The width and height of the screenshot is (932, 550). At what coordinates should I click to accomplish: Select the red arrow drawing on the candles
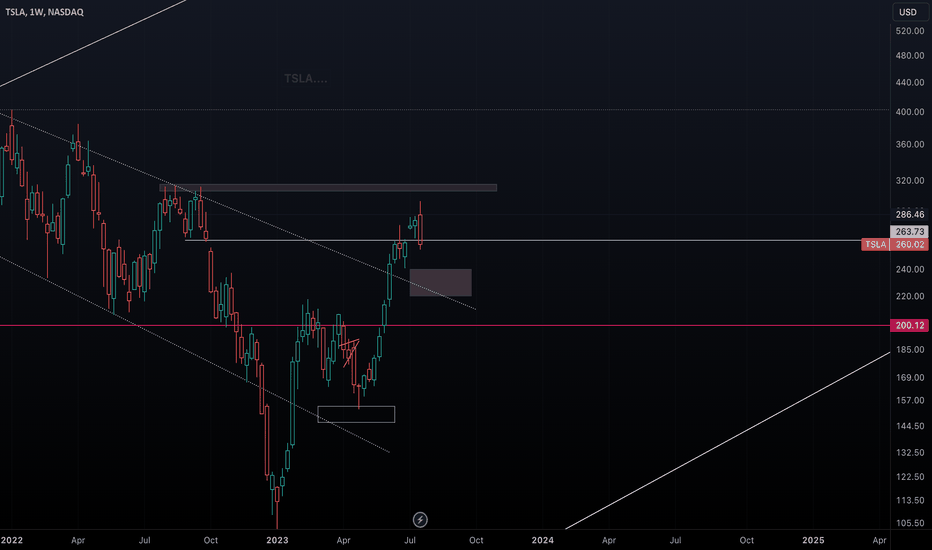coord(351,352)
